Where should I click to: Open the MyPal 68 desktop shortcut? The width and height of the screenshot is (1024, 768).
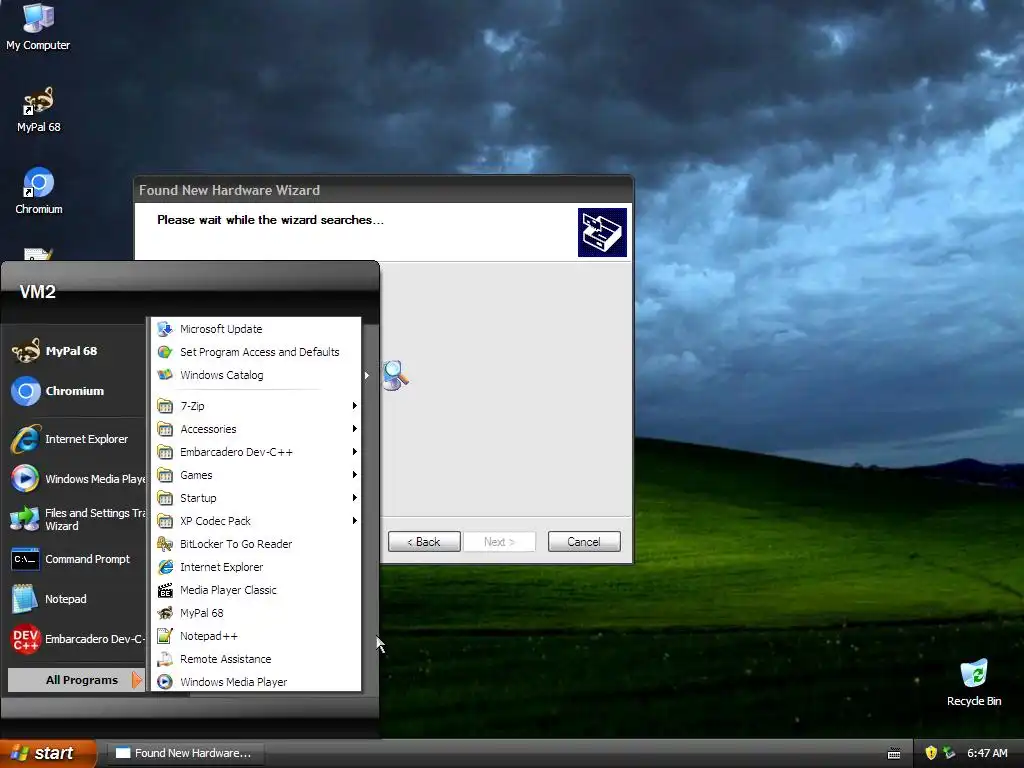pos(39,110)
